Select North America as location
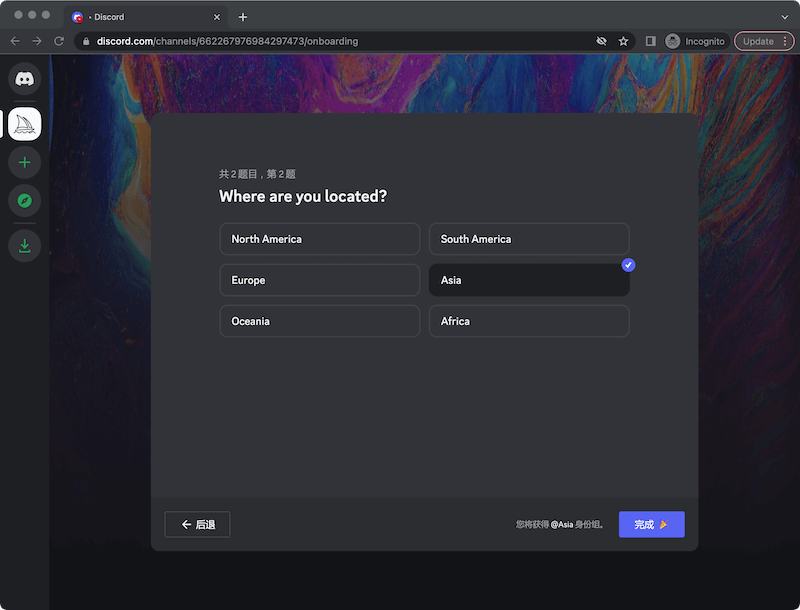This screenshot has width=800, height=610. coord(319,239)
